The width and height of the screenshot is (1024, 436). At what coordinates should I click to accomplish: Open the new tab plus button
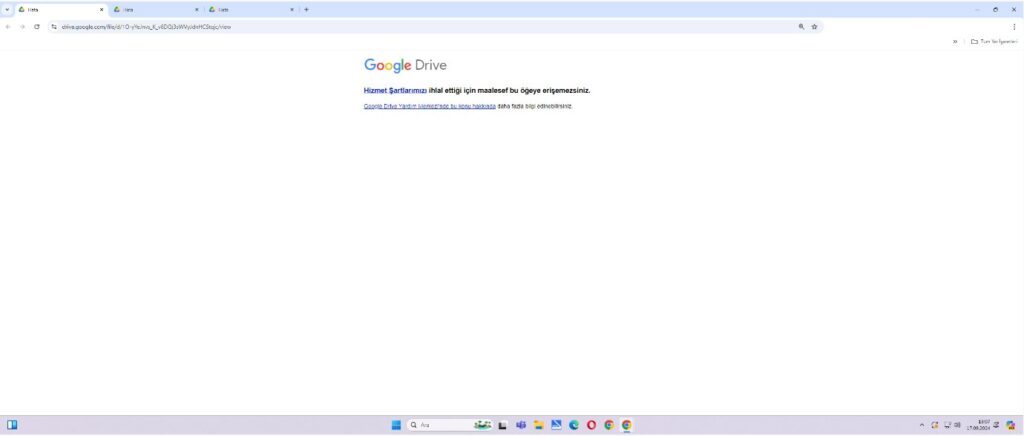pyautogui.click(x=306, y=10)
